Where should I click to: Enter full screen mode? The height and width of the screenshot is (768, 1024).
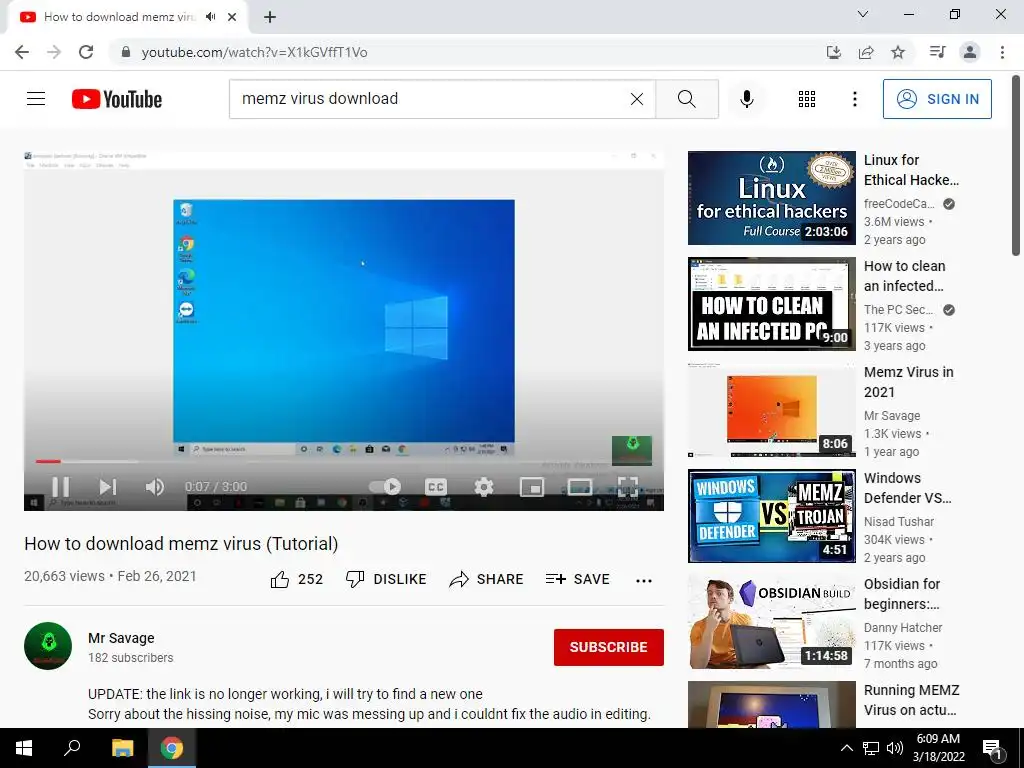tap(628, 487)
